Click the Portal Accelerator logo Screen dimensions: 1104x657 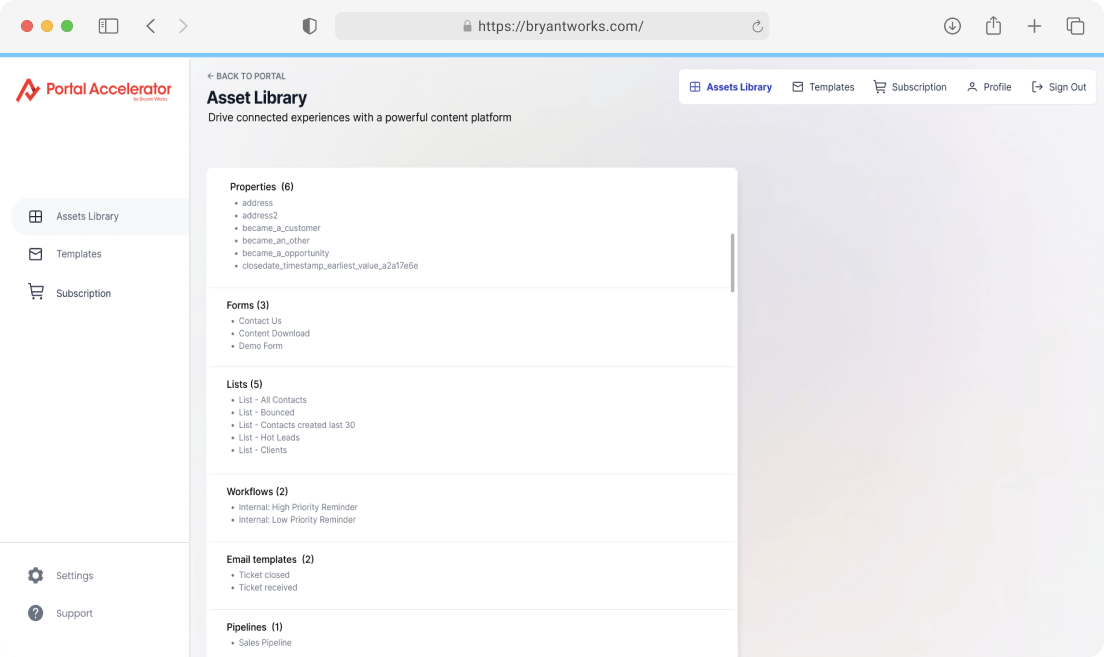pos(94,90)
